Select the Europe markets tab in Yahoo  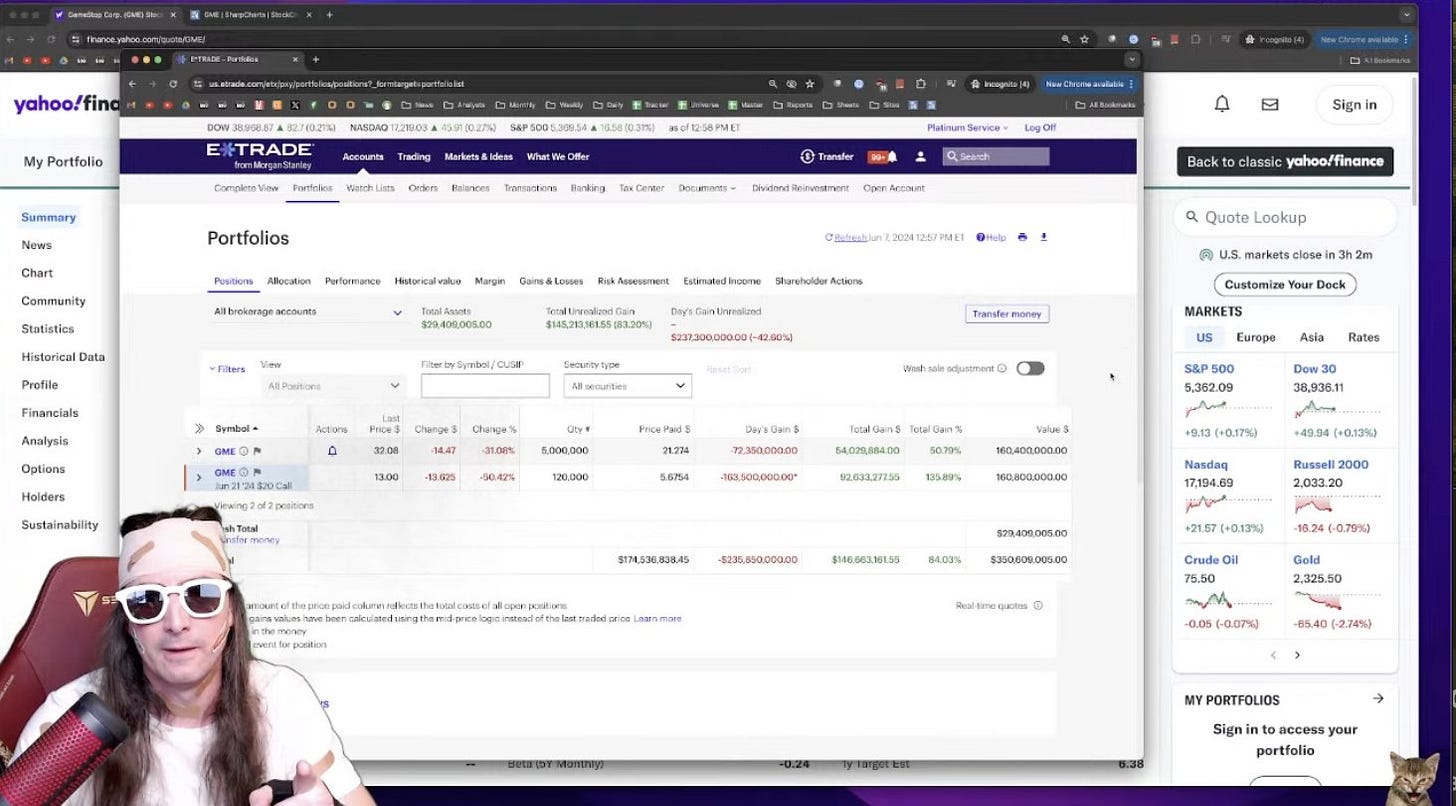click(x=1255, y=338)
